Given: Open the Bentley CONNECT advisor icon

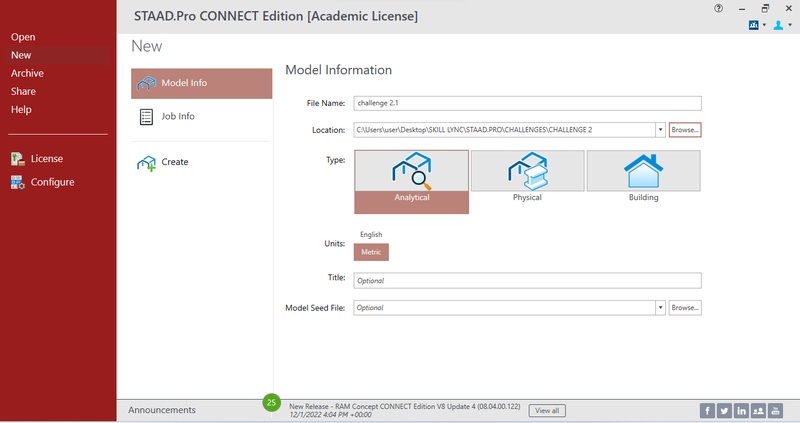Looking at the screenshot, I should (754, 25).
